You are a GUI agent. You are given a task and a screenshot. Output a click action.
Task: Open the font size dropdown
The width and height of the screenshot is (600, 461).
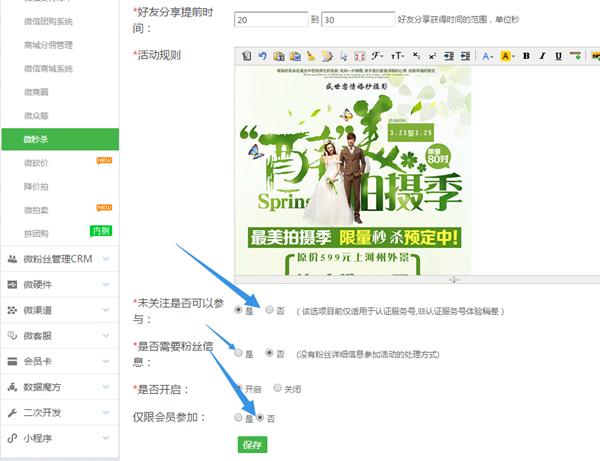(x=397, y=56)
